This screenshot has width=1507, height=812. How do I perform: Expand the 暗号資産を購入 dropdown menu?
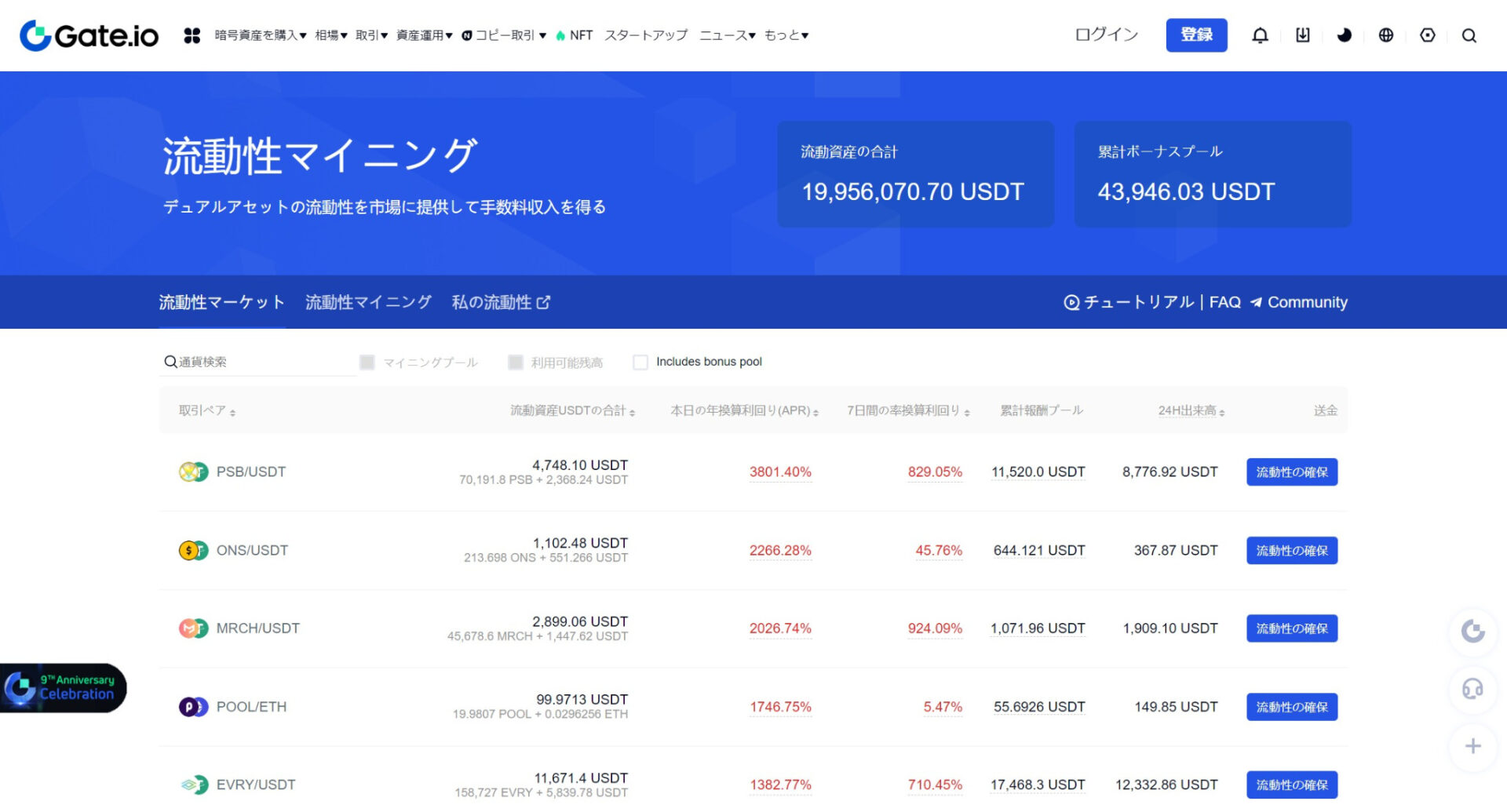click(x=261, y=35)
